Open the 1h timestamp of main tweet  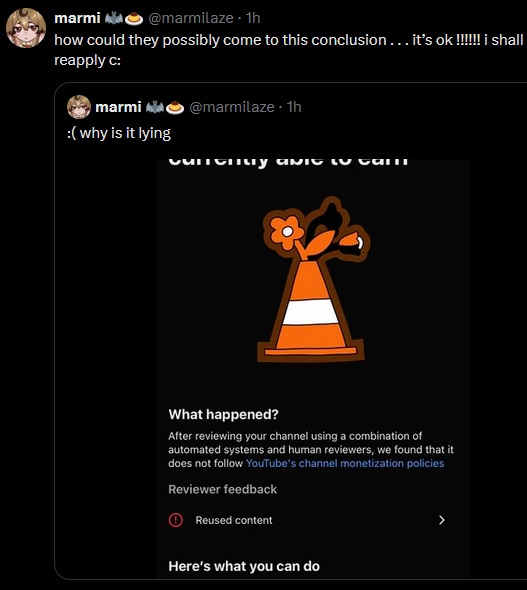click(x=253, y=18)
